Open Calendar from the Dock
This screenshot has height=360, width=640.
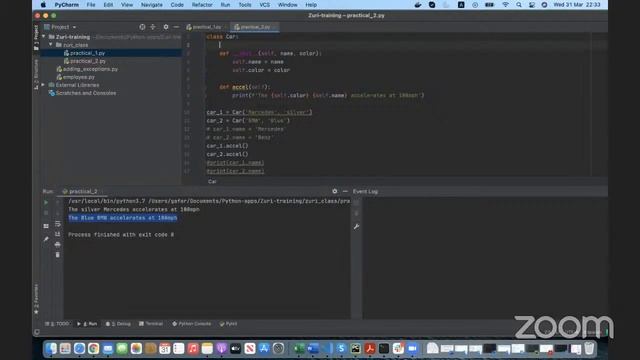coord(164,348)
